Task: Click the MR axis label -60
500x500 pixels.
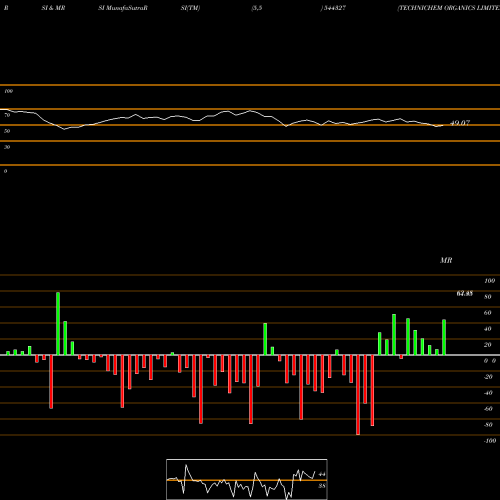Action: [x=488, y=409]
